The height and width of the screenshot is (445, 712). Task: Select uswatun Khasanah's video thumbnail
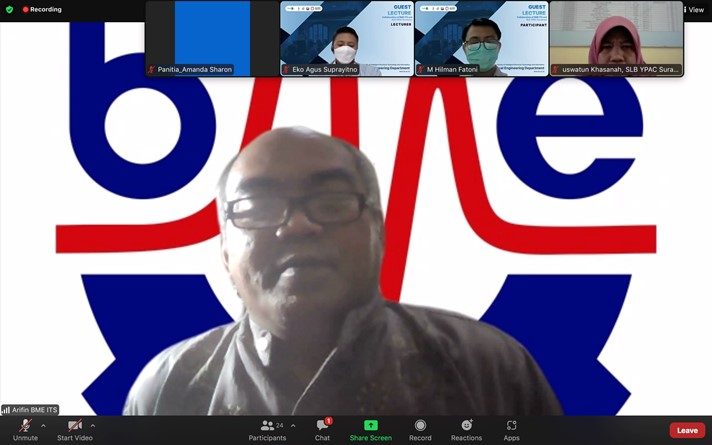click(x=615, y=38)
